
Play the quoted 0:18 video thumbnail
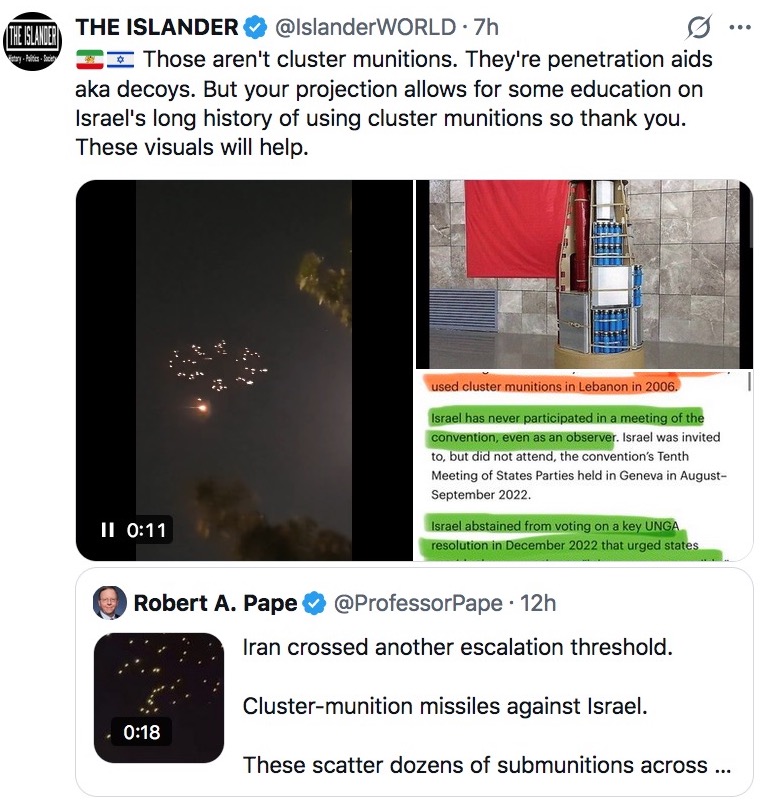[159, 697]
